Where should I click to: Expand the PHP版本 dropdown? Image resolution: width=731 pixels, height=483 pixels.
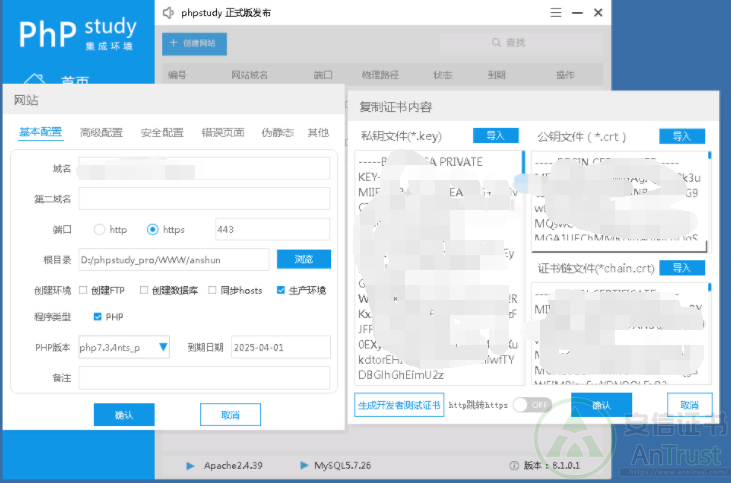pyautogui.click(x=163, y=347)
